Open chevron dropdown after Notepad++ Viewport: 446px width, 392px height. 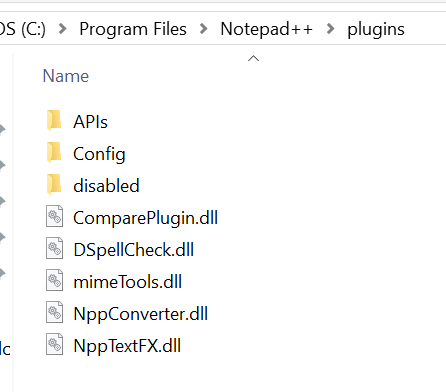tap(330, 29)
